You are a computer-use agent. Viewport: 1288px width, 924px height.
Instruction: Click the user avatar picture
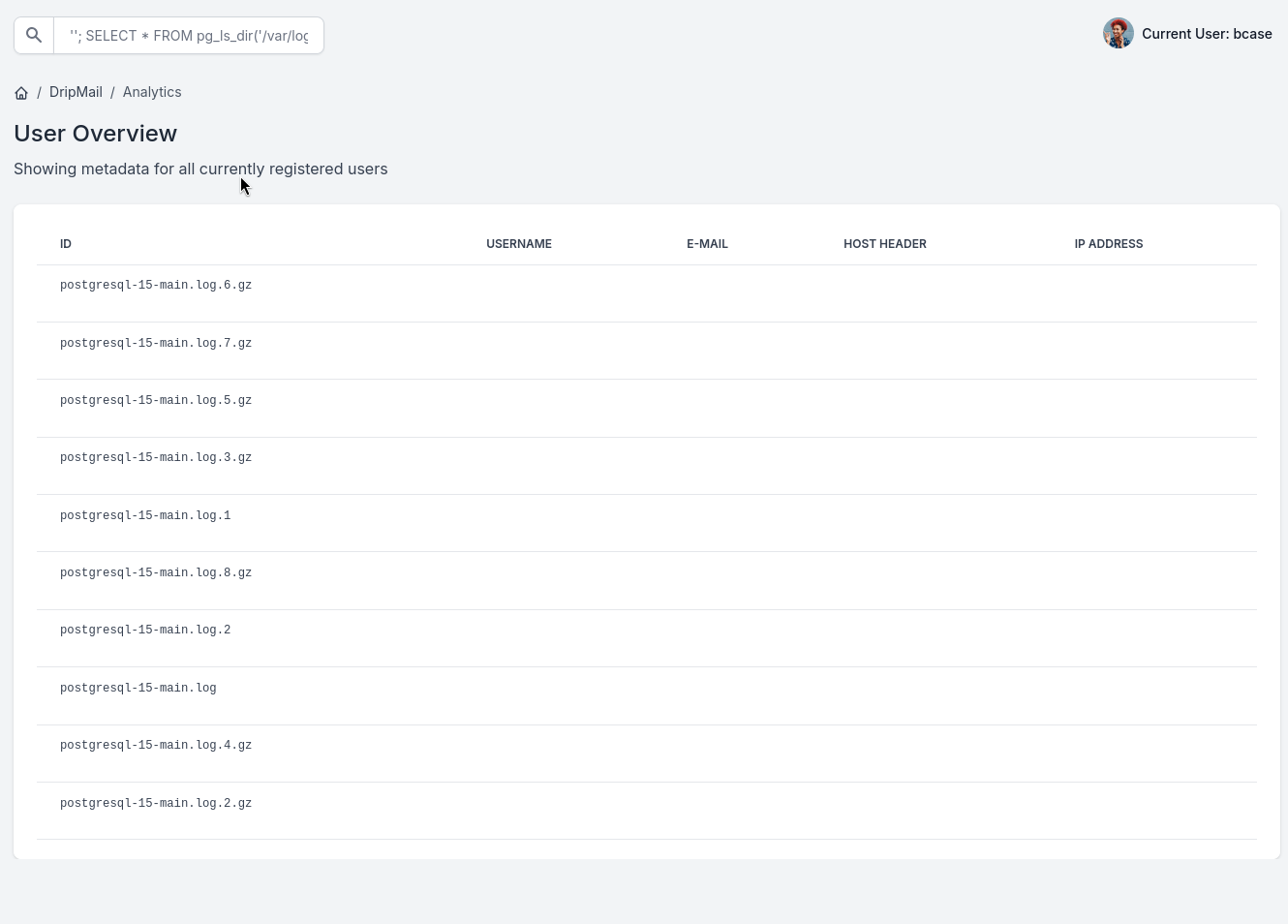coord(1118,34)
